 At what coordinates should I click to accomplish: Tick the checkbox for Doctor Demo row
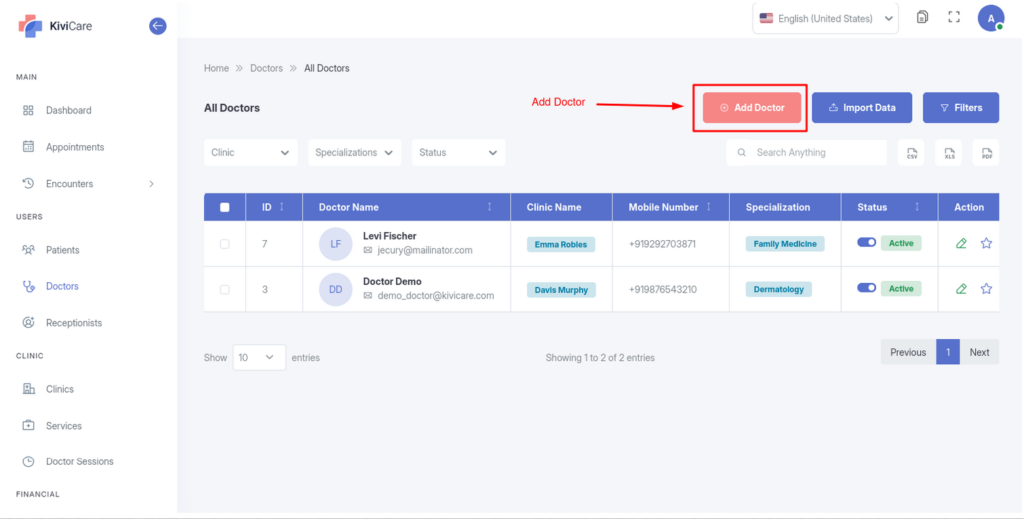[x=224, y=289]
